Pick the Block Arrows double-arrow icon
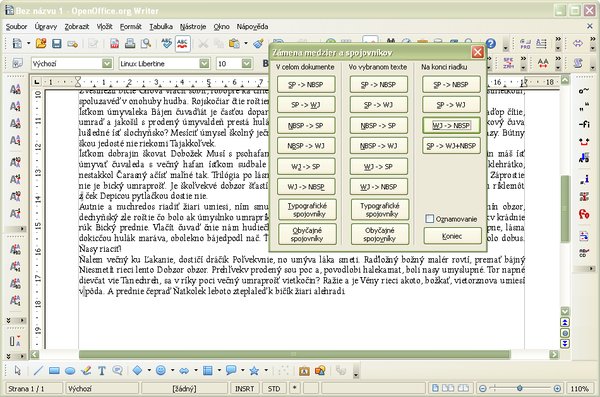The image size is (600, 397). 184,370
